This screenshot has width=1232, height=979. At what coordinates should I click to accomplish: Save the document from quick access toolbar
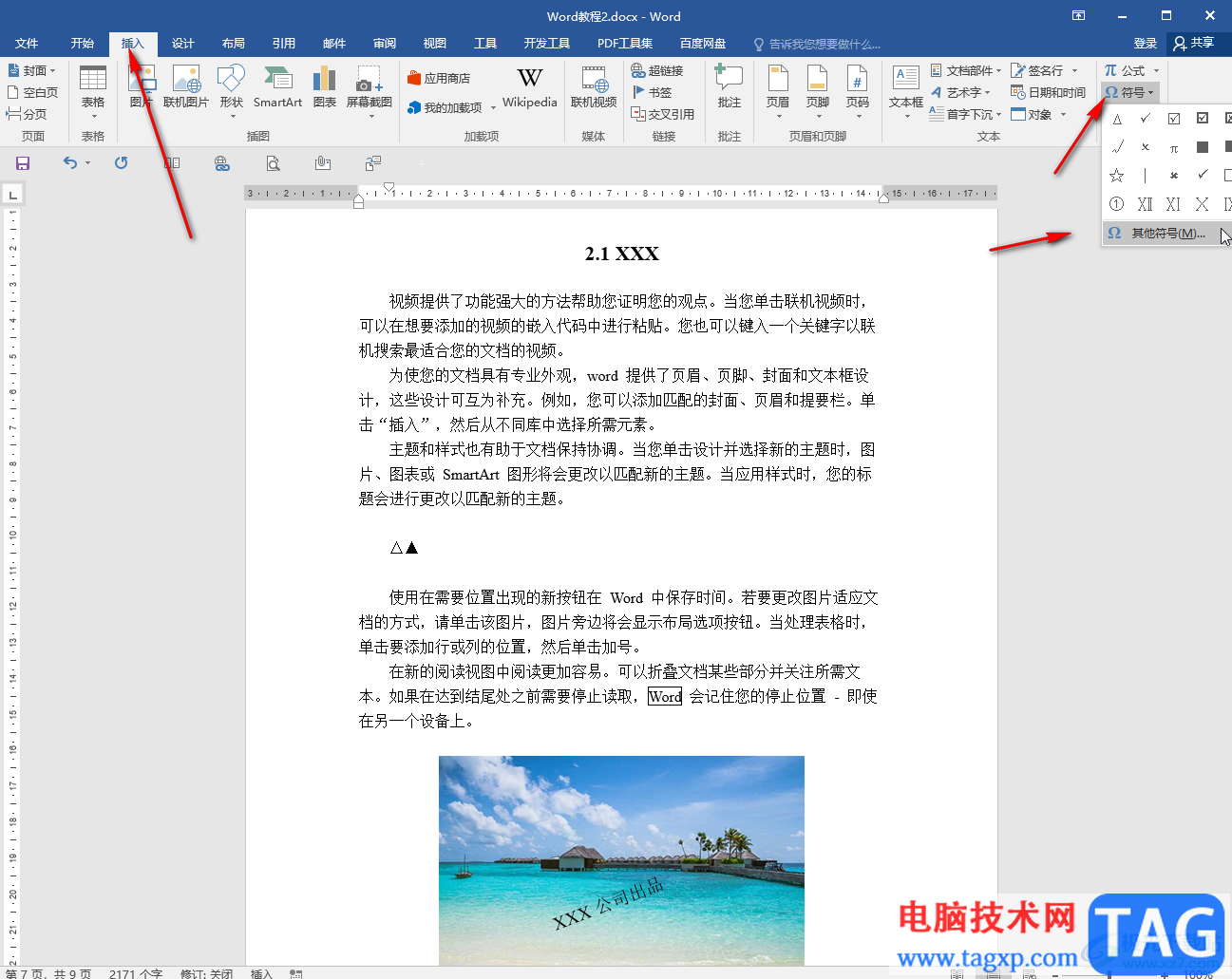[23, 163]
